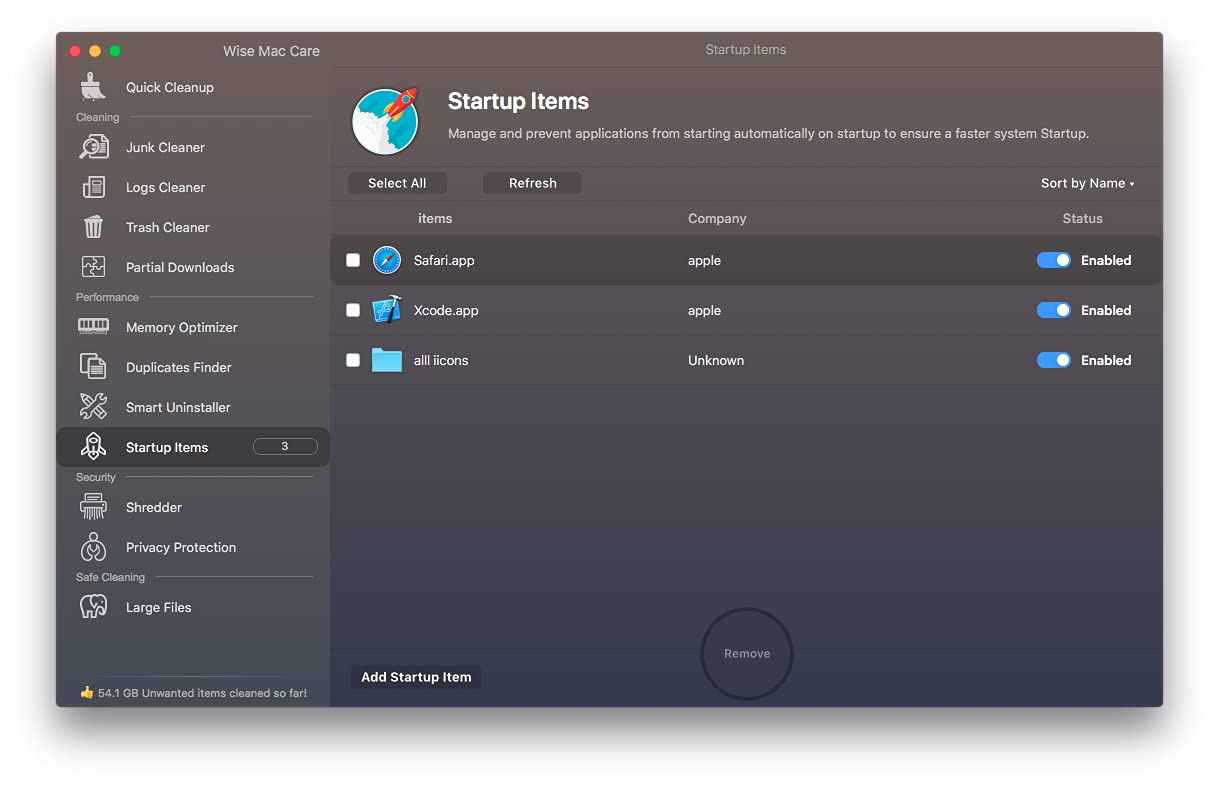
Task: Click the thumbs-up icon in status footer
Action: coord(86,692)
